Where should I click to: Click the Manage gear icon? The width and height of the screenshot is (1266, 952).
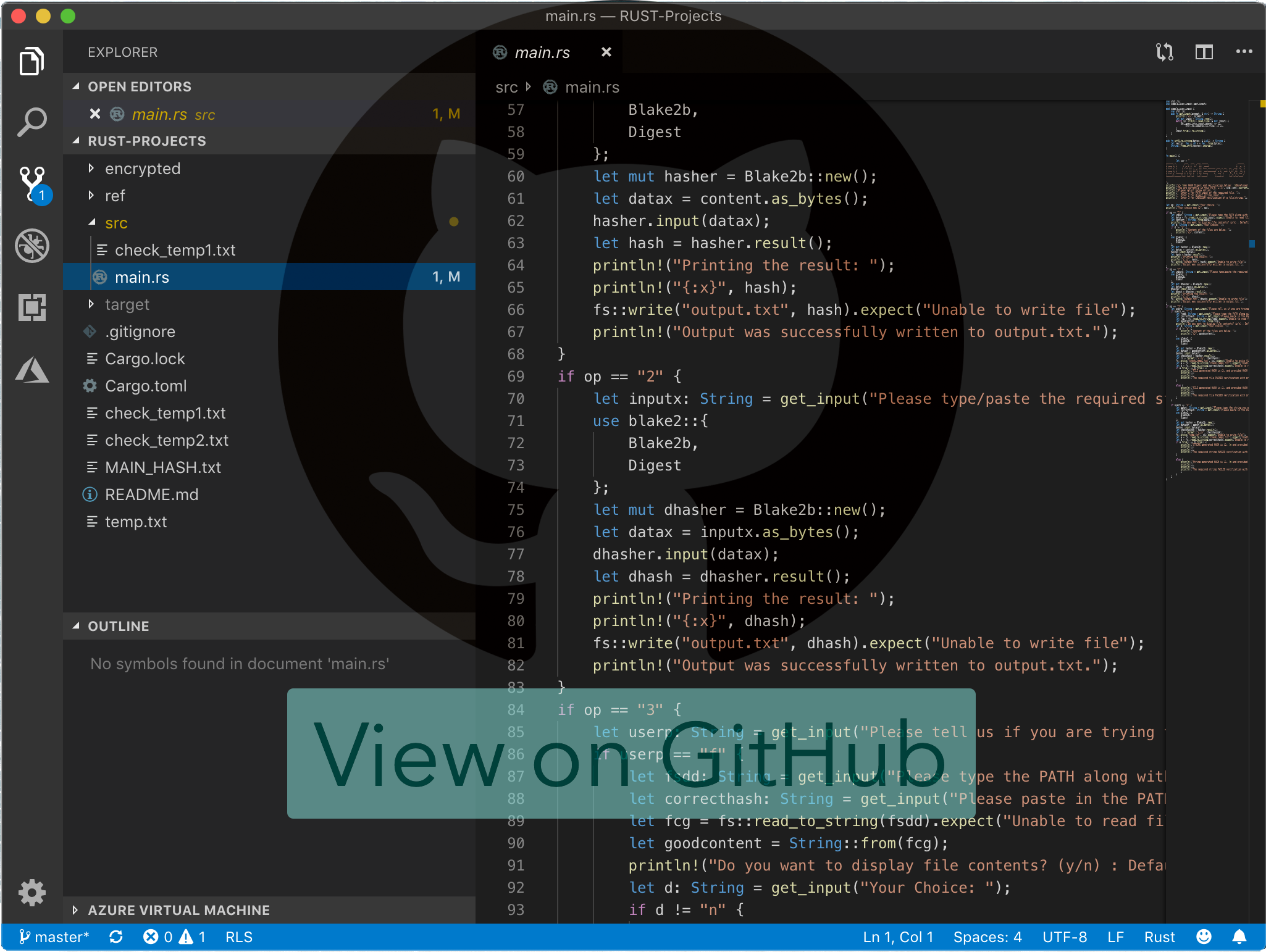point(32,892)
